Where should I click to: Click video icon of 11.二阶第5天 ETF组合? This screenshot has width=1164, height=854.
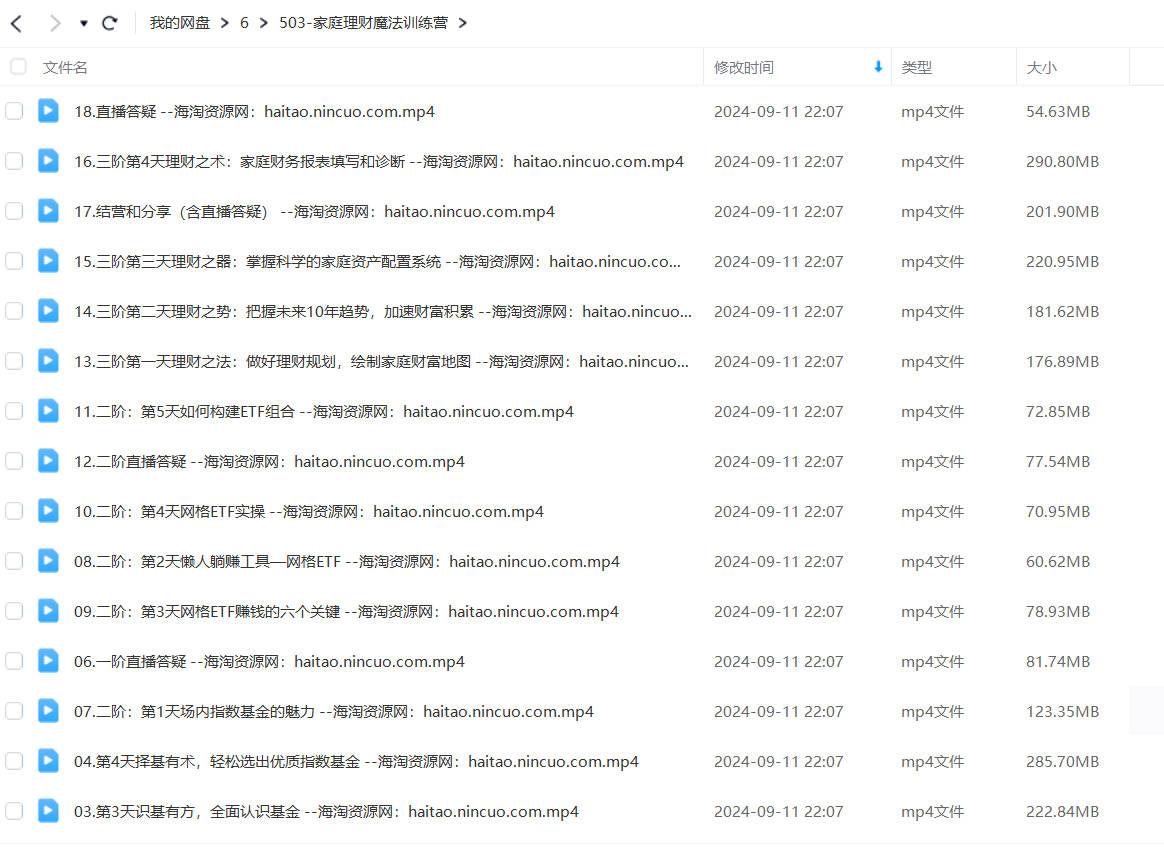point(48,411)
